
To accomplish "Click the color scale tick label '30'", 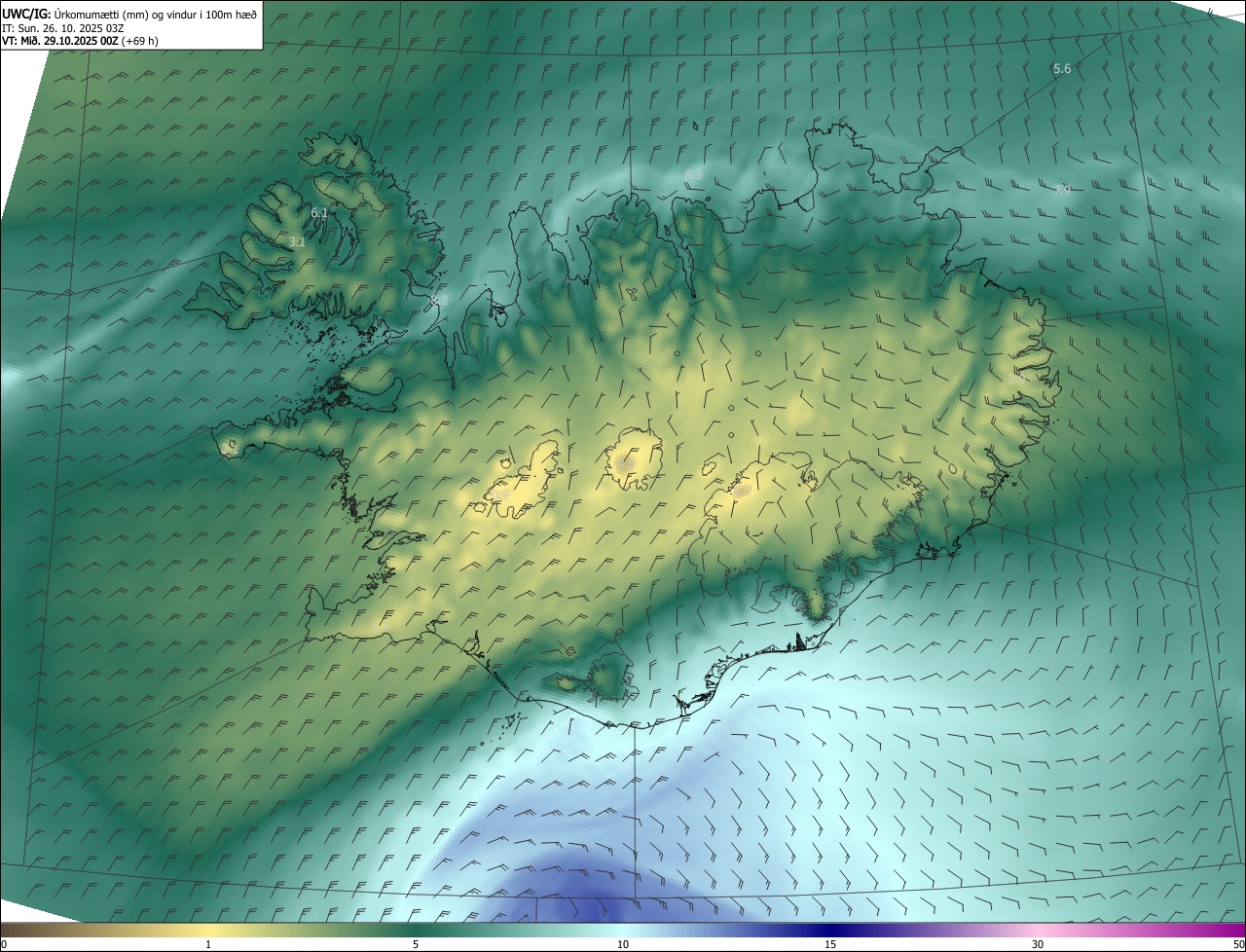I will [x=1038, y=945].
